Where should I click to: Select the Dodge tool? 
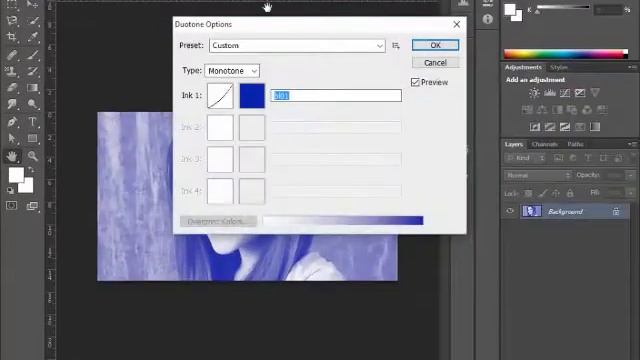pyautogui.click(x=33, y=104)
